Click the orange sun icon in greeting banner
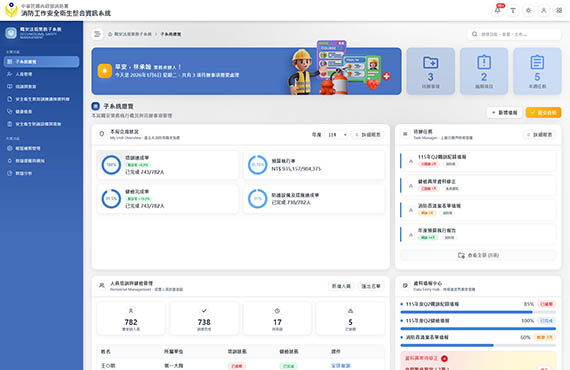Screen dimensions: 570x370 105,71
